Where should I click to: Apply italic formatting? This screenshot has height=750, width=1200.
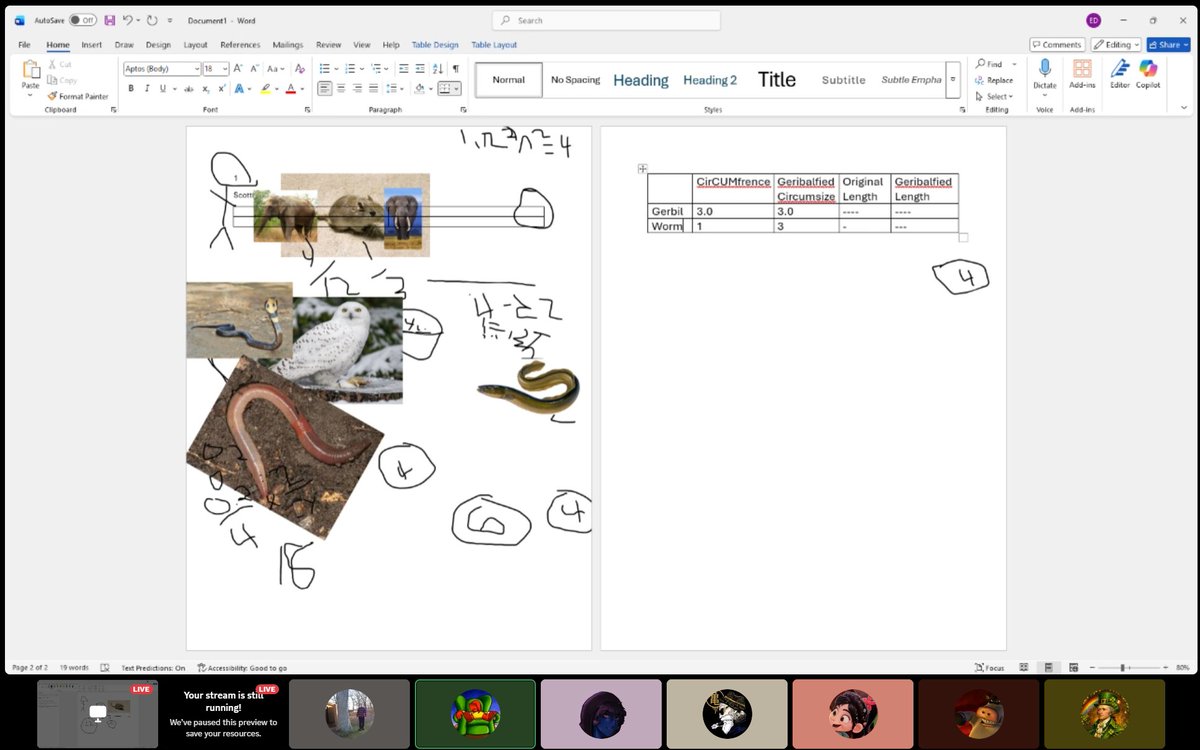click(x=147, y=88)
